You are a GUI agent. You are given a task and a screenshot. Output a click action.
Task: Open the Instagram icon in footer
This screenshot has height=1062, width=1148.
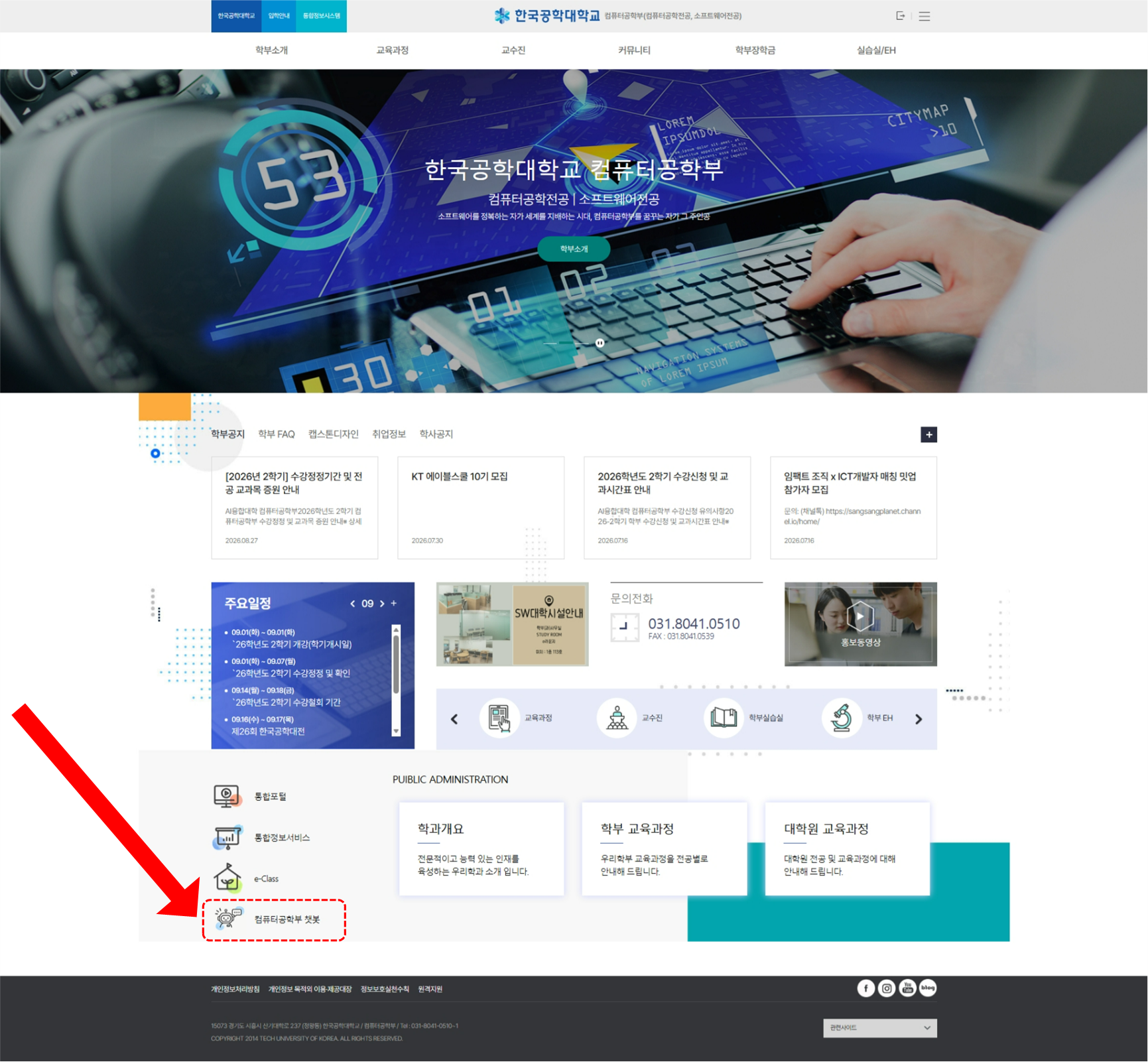pos(887,988)
